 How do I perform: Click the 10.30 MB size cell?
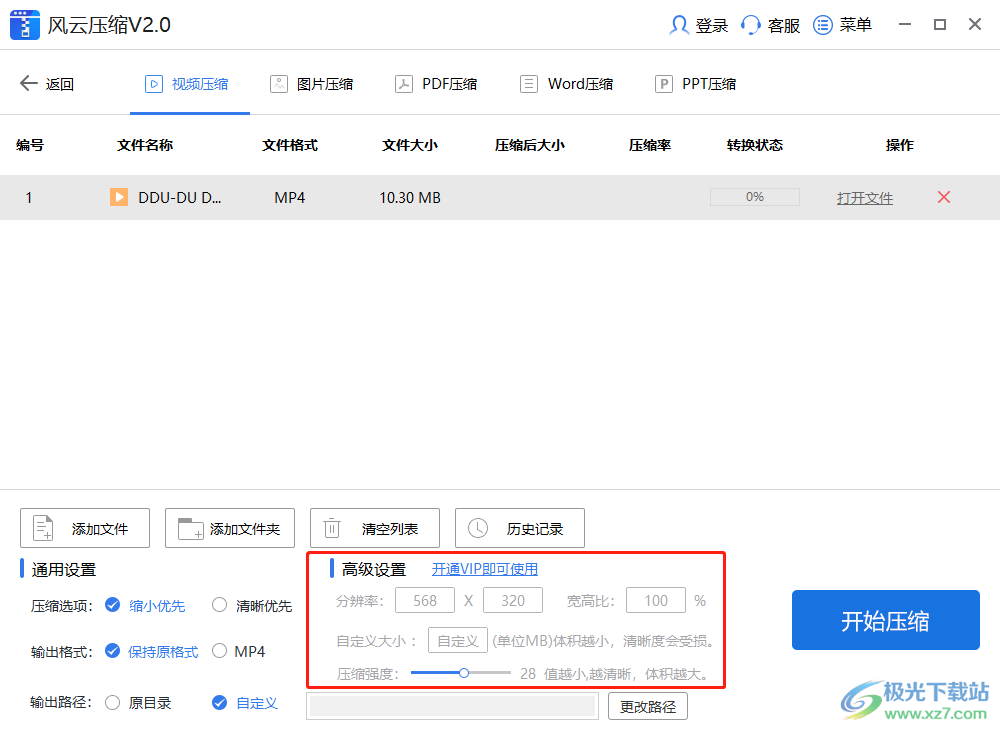pyautogui.click(x=410, y=198)
